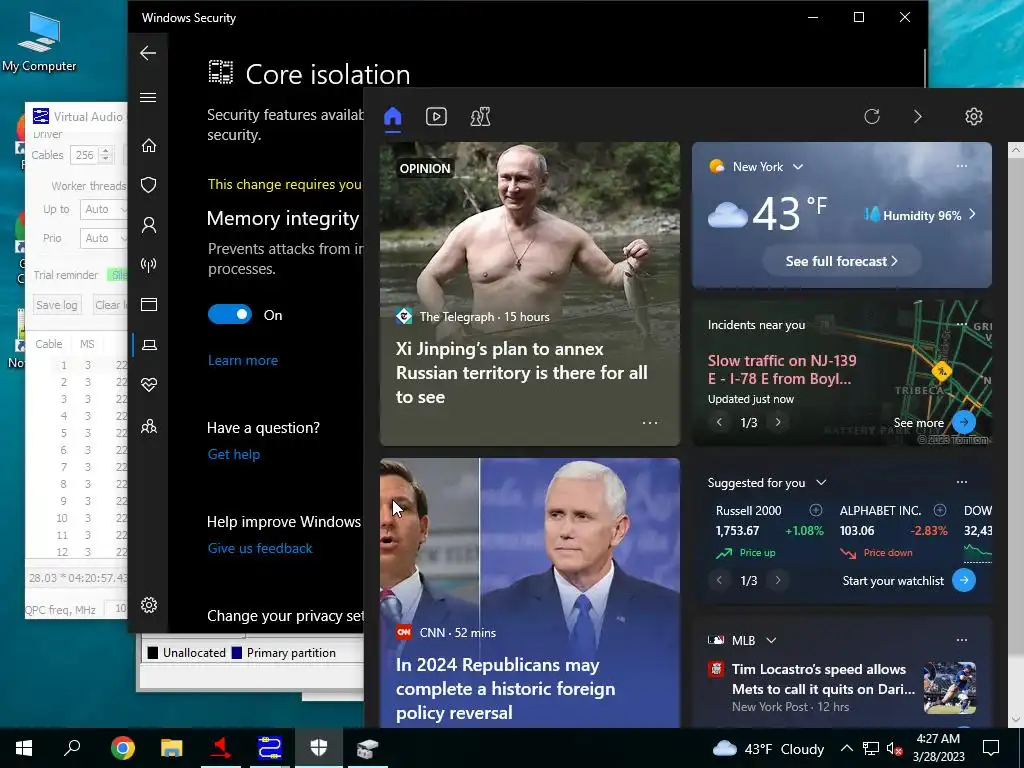Add ALPHABET INC. to watchlist
Screen dimensions: 1024x768
pos(940,510)
